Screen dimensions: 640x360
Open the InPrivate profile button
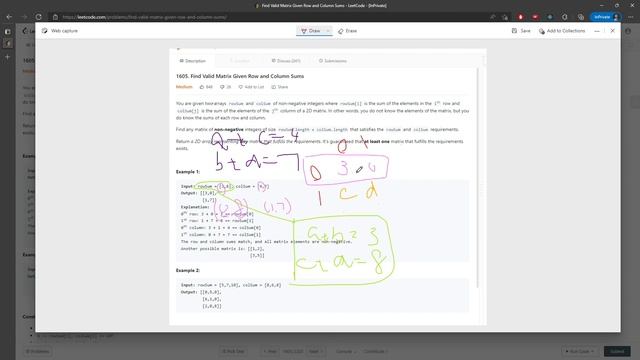point(606,17)
